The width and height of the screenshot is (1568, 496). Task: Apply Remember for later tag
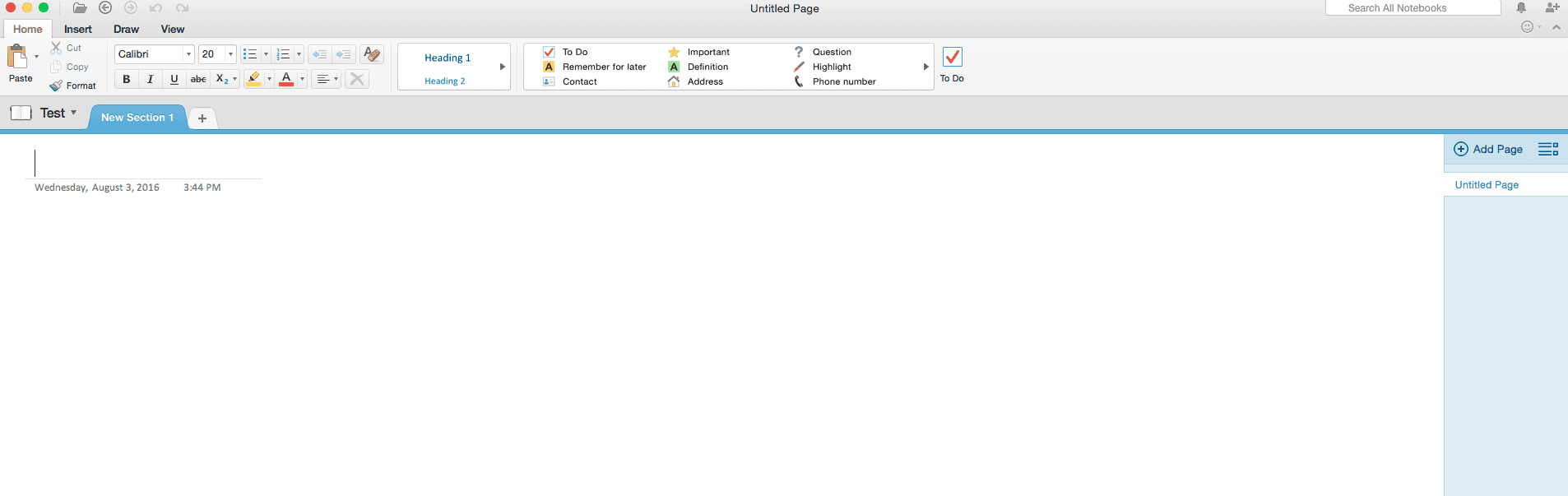[595, 67]
